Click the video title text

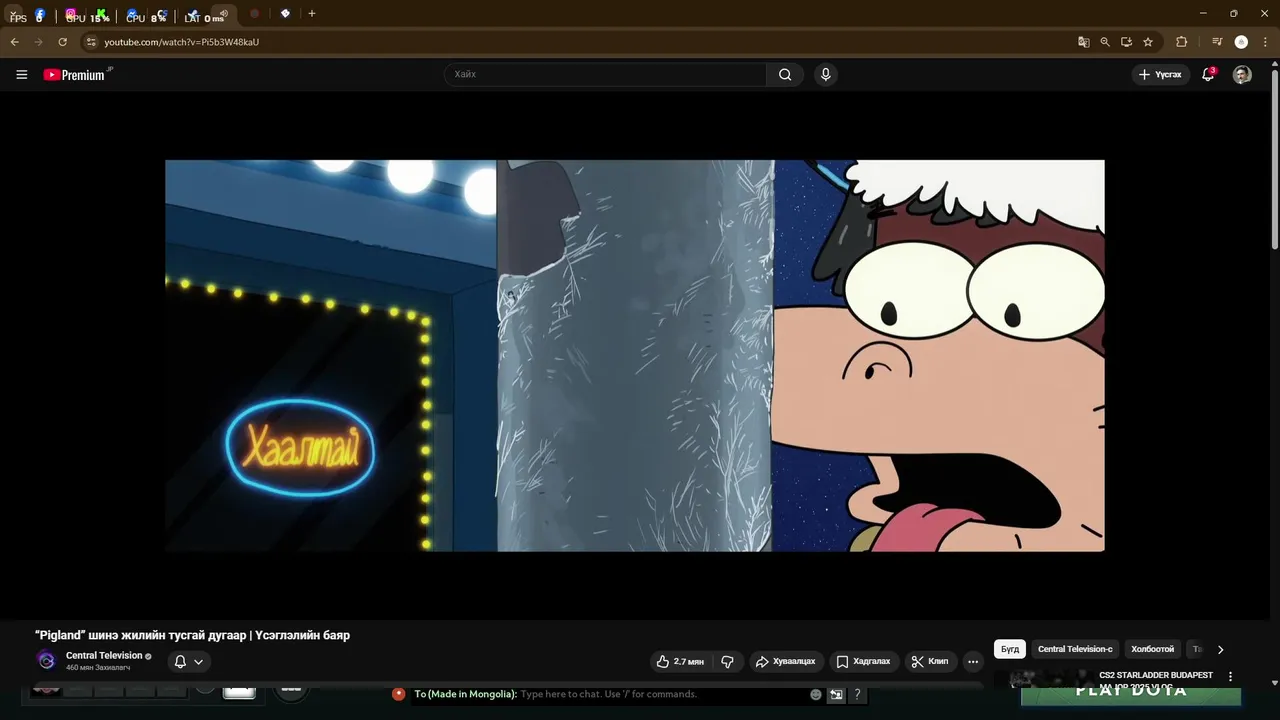coord(192,635)
